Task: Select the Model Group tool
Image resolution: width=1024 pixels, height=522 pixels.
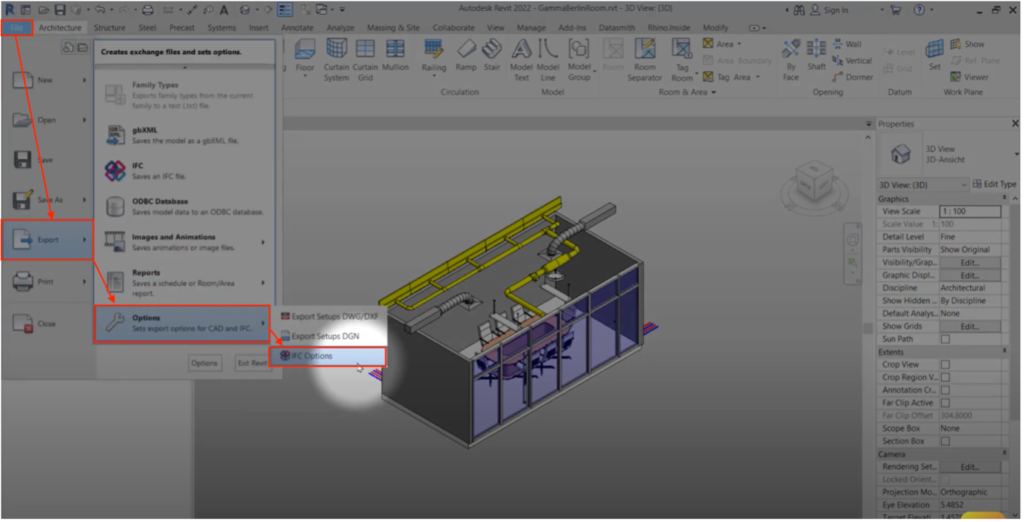Action: 579,59
